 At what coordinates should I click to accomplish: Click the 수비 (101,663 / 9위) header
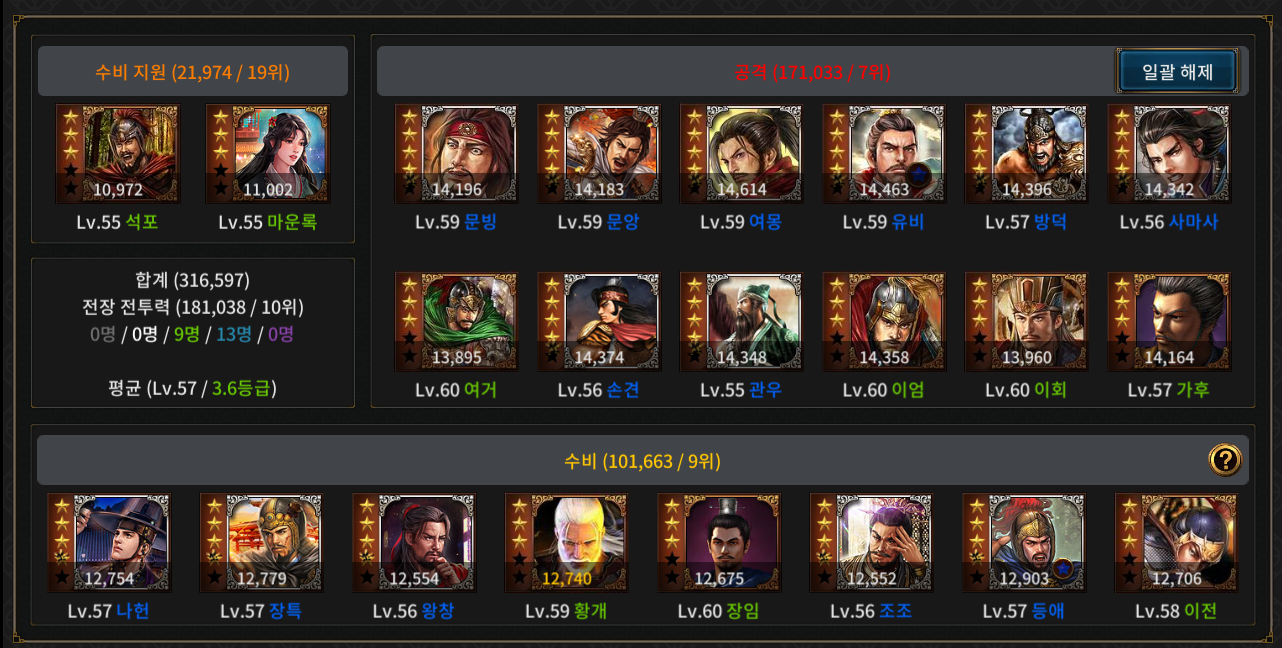643,461
